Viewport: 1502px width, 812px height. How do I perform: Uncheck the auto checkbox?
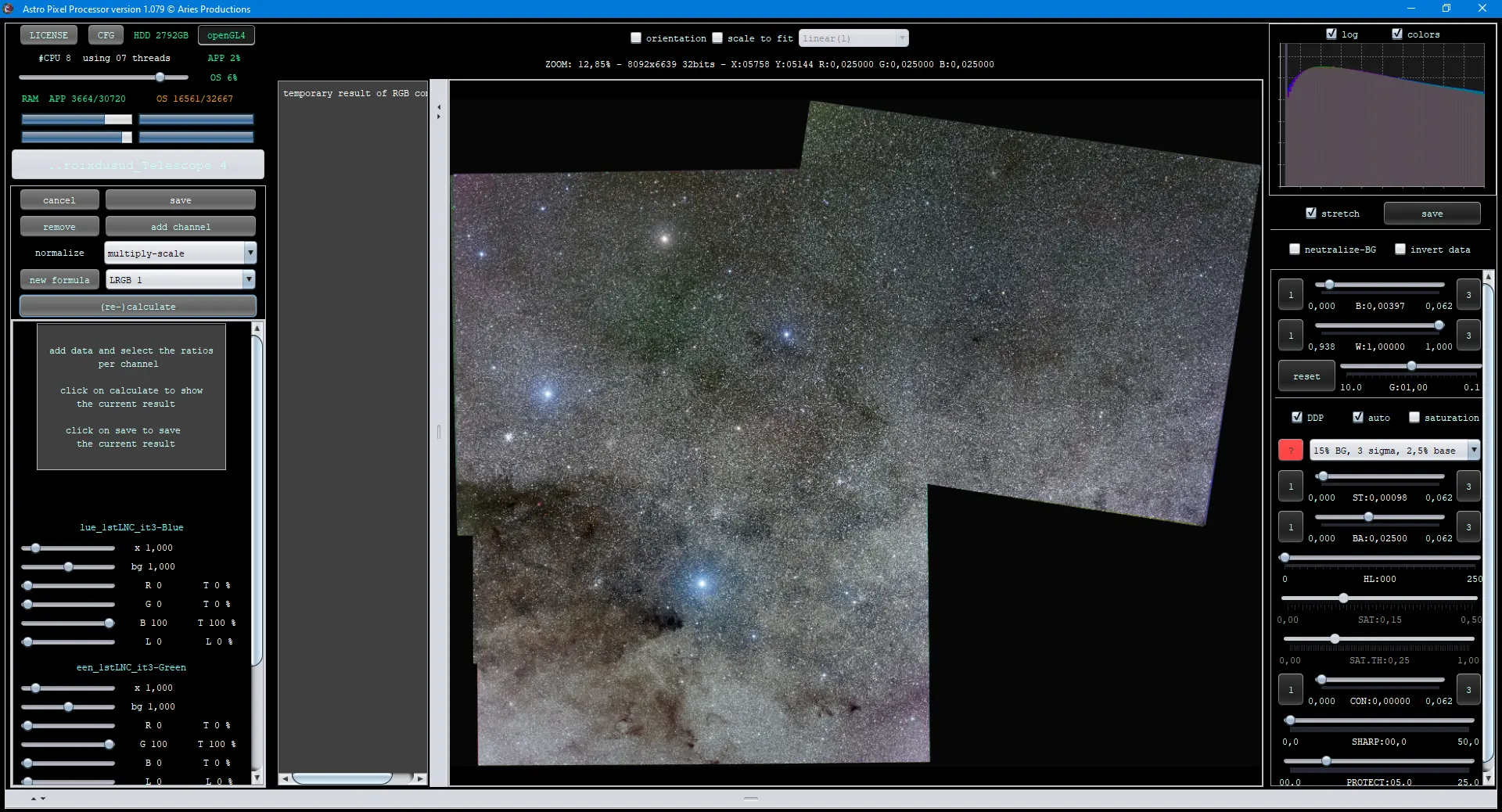tap(1358, 417)
